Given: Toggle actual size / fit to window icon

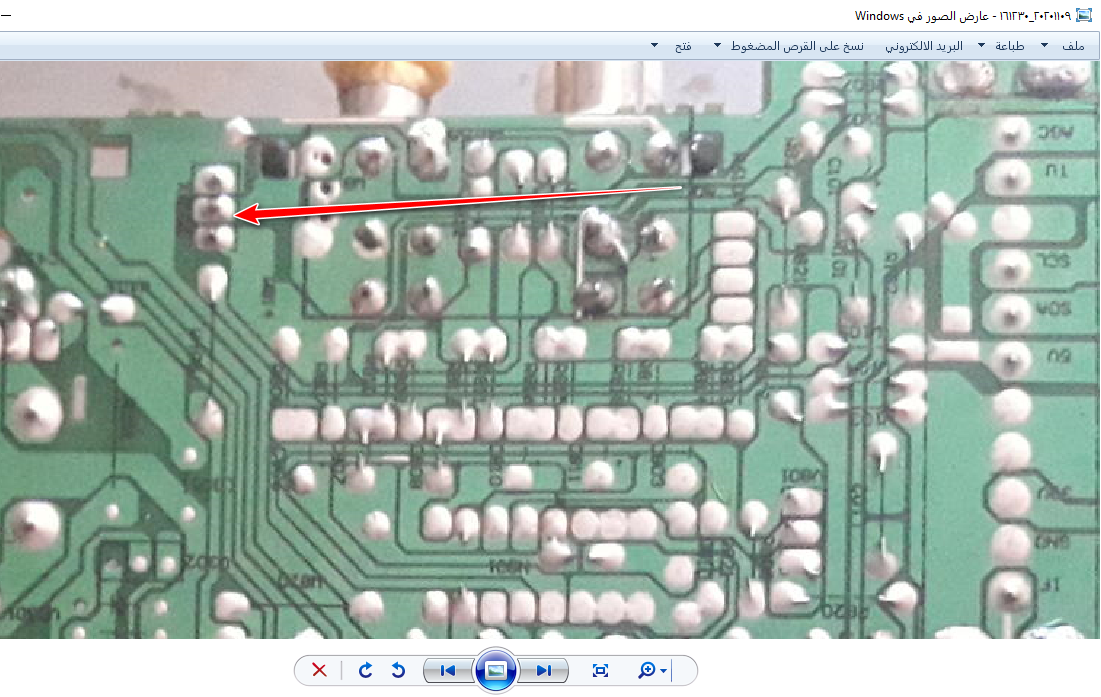Looking at the screenshot, I should pos(600,670).
